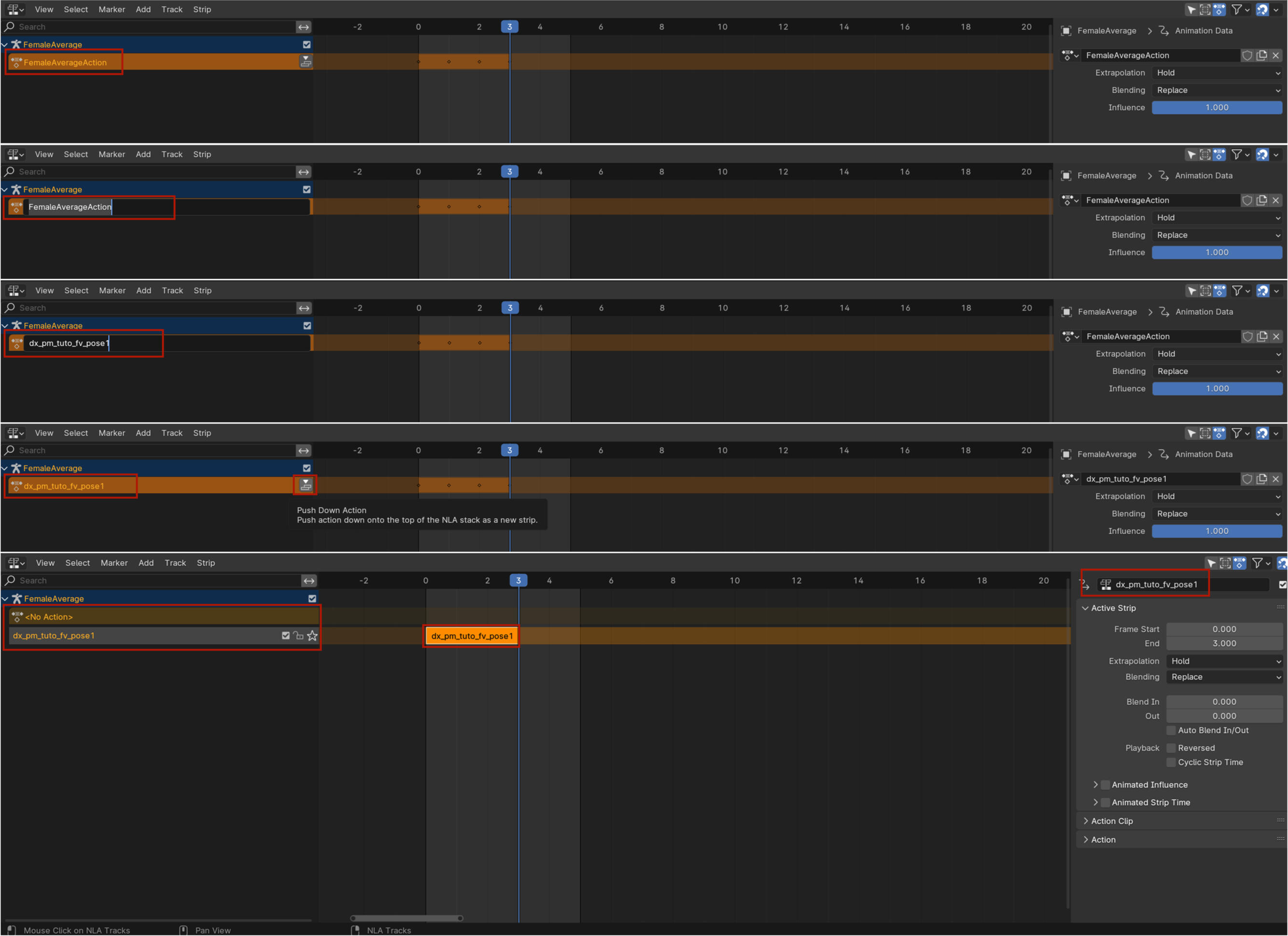1288x936 pixels.
Task: Click the Push Down icon on the FemaleAverageAction row
Action: click(x=306, y=62)
